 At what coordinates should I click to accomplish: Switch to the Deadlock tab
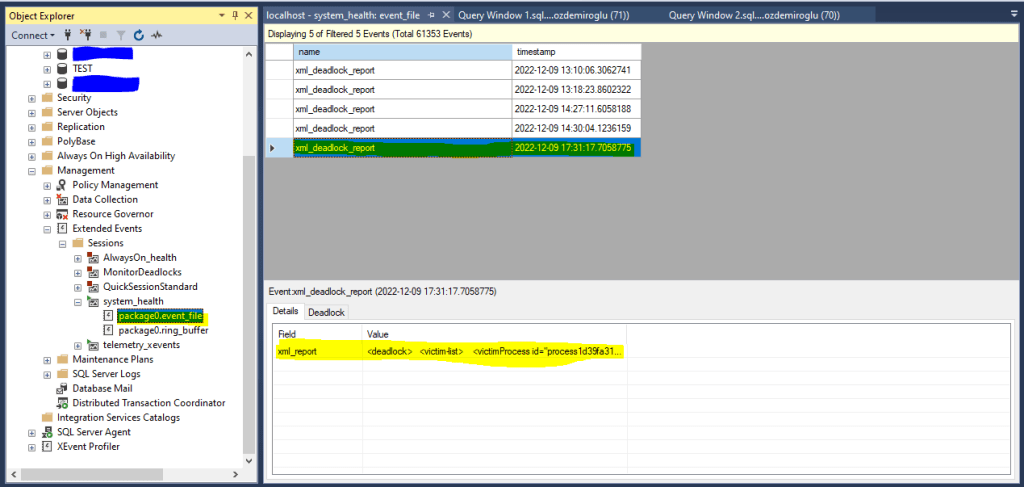coord(327,312)
